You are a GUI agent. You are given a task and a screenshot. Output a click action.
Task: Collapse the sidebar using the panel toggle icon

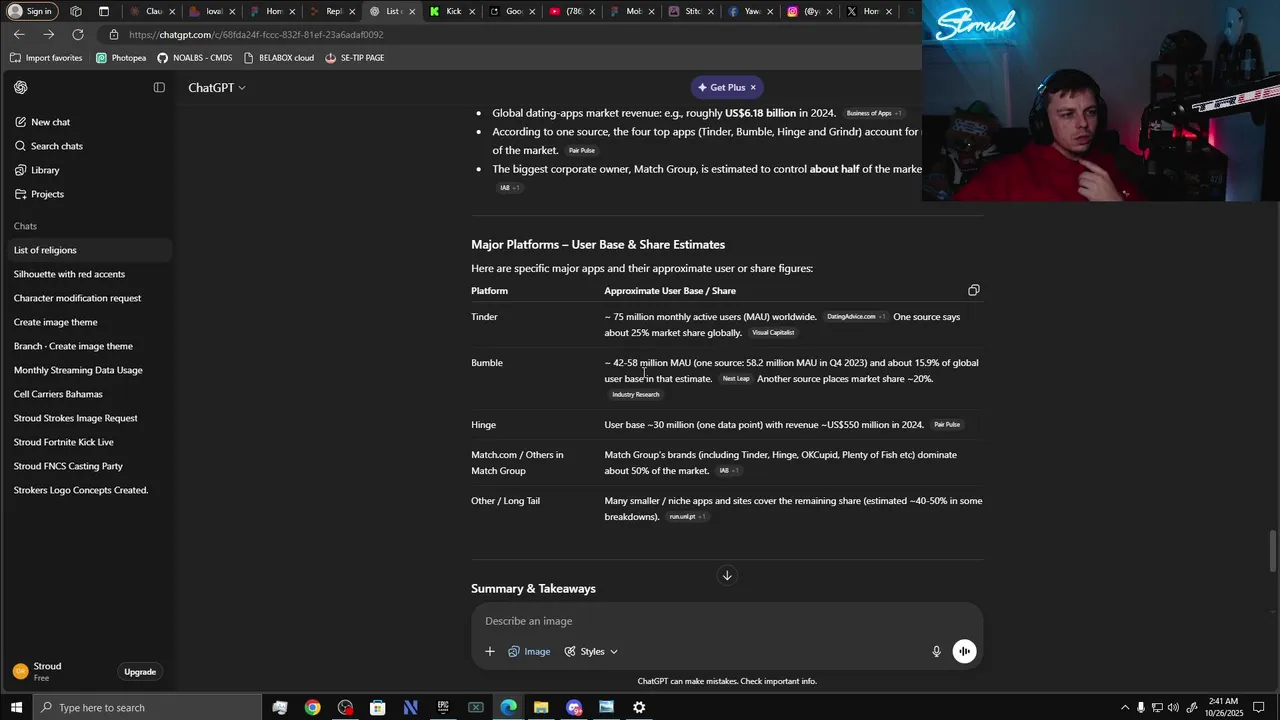159,87
